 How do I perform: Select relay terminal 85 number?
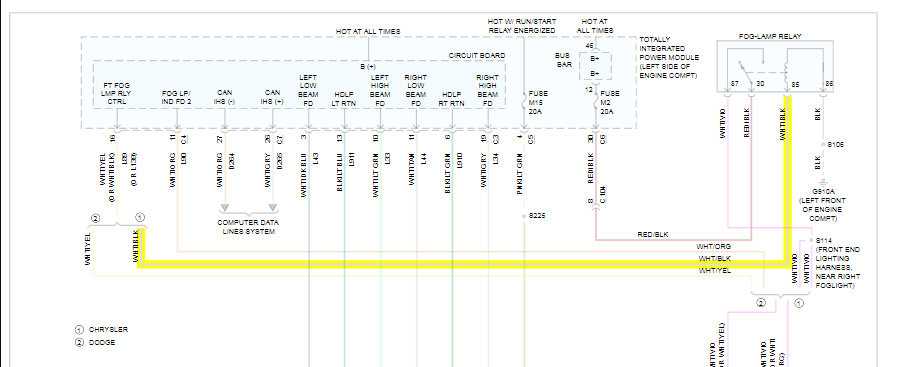[796, 84]
